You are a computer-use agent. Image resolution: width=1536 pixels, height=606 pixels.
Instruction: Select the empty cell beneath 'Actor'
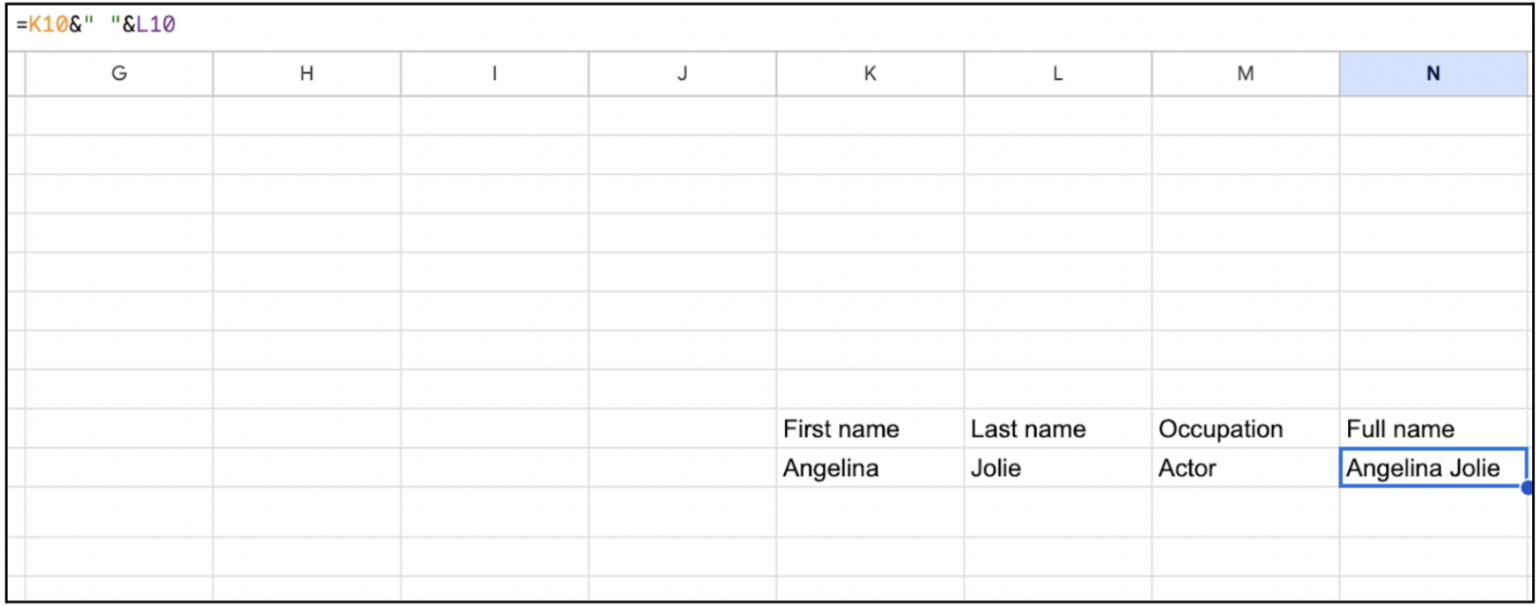[1245, 507]
